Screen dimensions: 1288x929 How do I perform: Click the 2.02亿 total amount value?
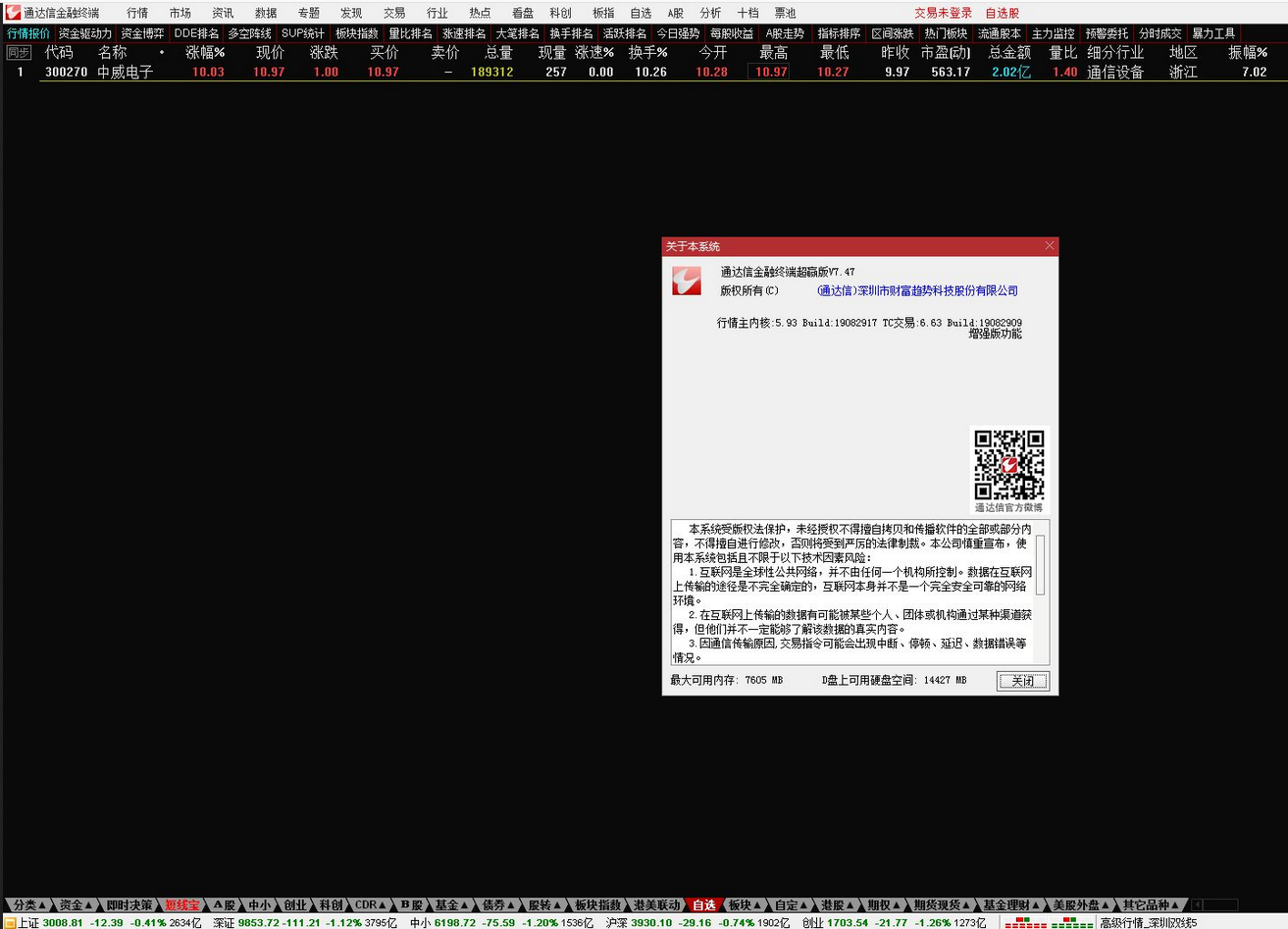click(1010, 72)
